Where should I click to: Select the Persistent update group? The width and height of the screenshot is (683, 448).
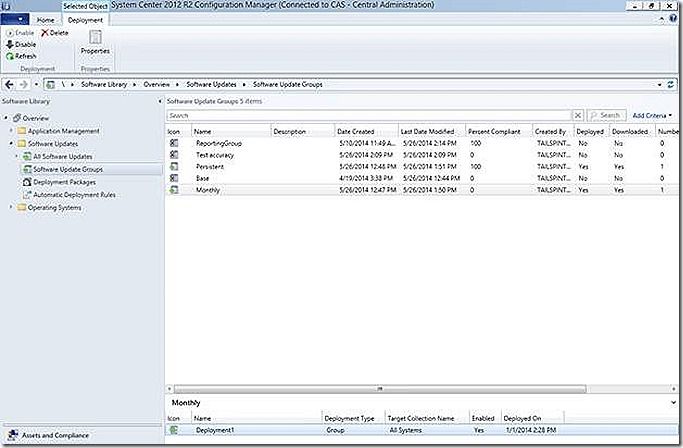[422, 166]
